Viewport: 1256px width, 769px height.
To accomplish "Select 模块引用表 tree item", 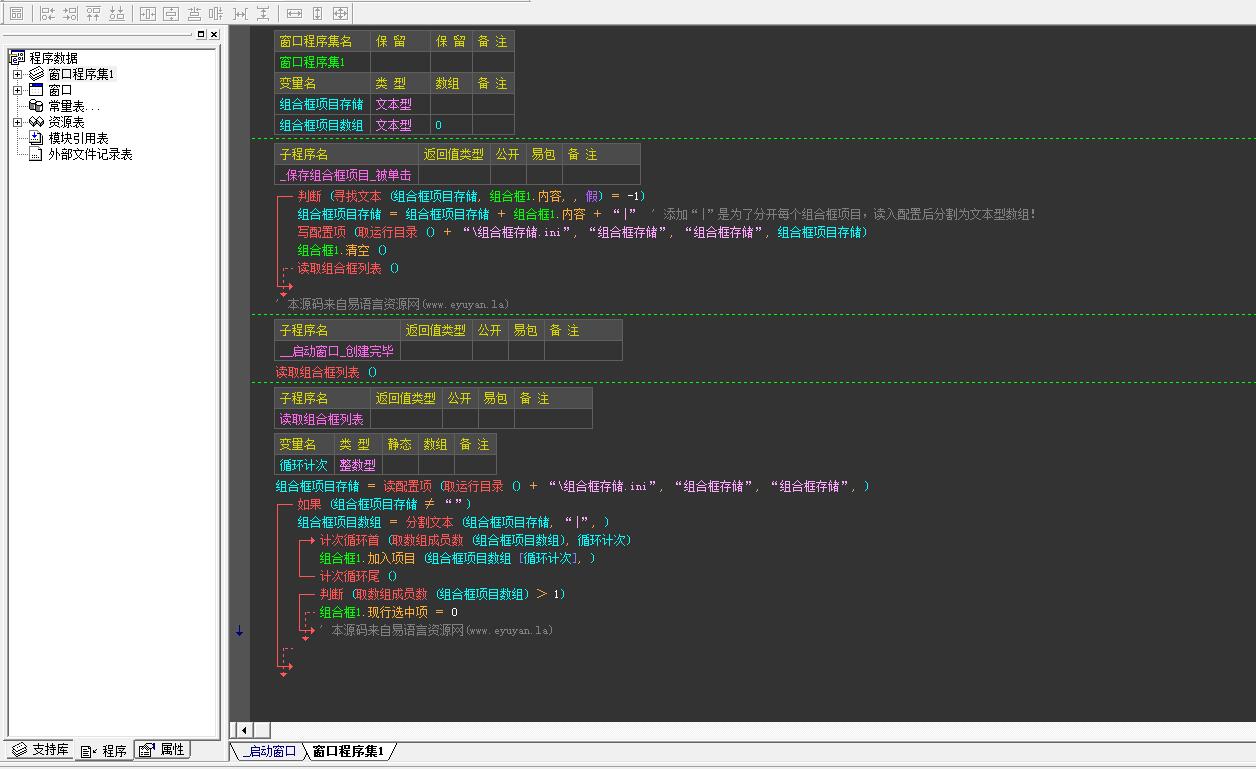I will 78,138.
